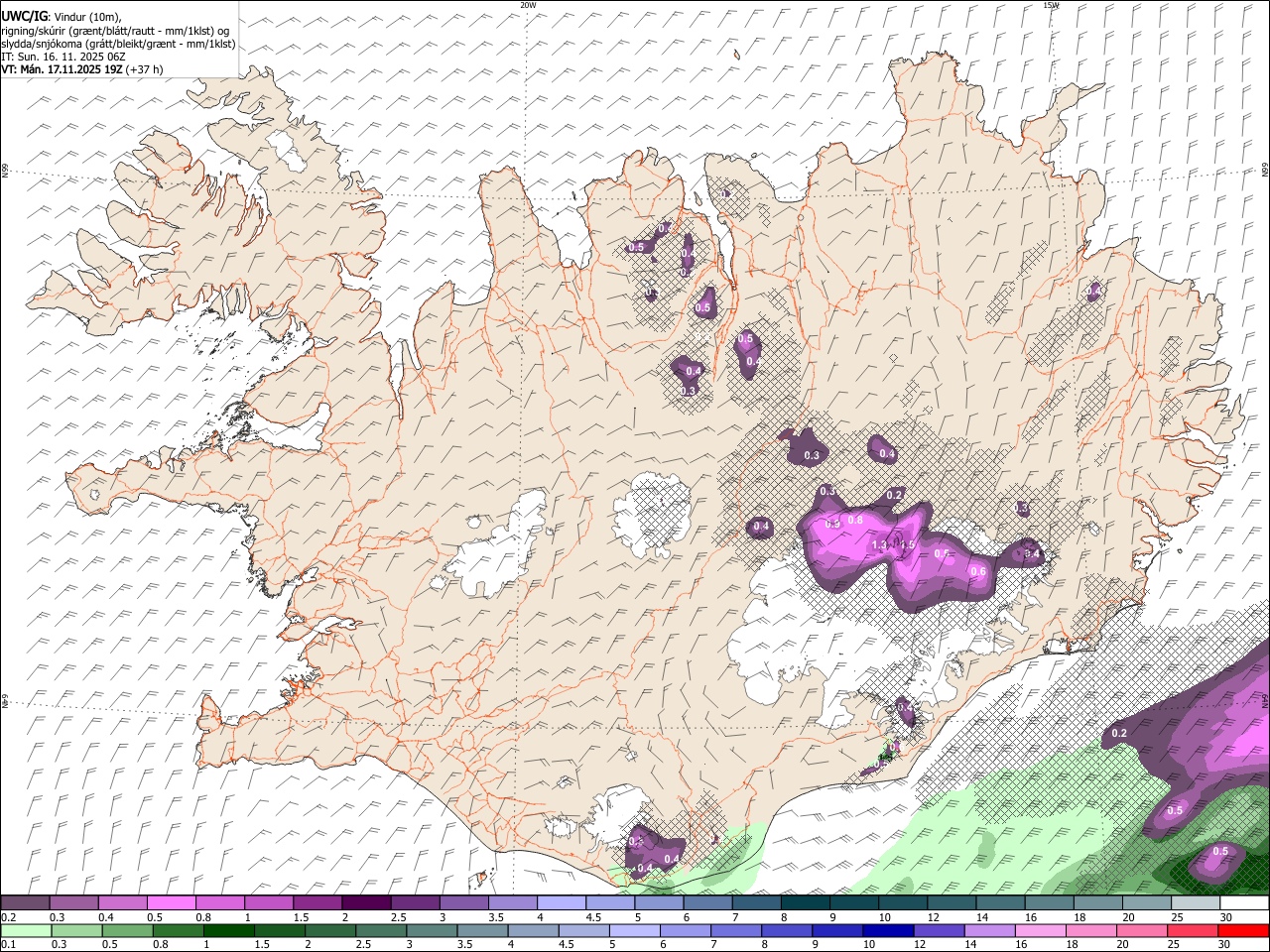Click the 'VT: Mán. 17.11.2025 19Z (+37 h)' line
This screenshot has width=1270, height=952.
[x=82, y=69]
